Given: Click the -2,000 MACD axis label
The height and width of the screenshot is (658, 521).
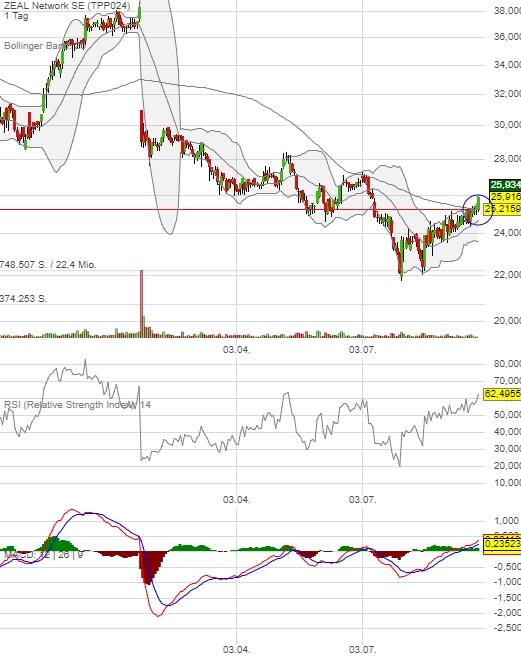Looking at the screenshot, I should (x=507, y=613).
